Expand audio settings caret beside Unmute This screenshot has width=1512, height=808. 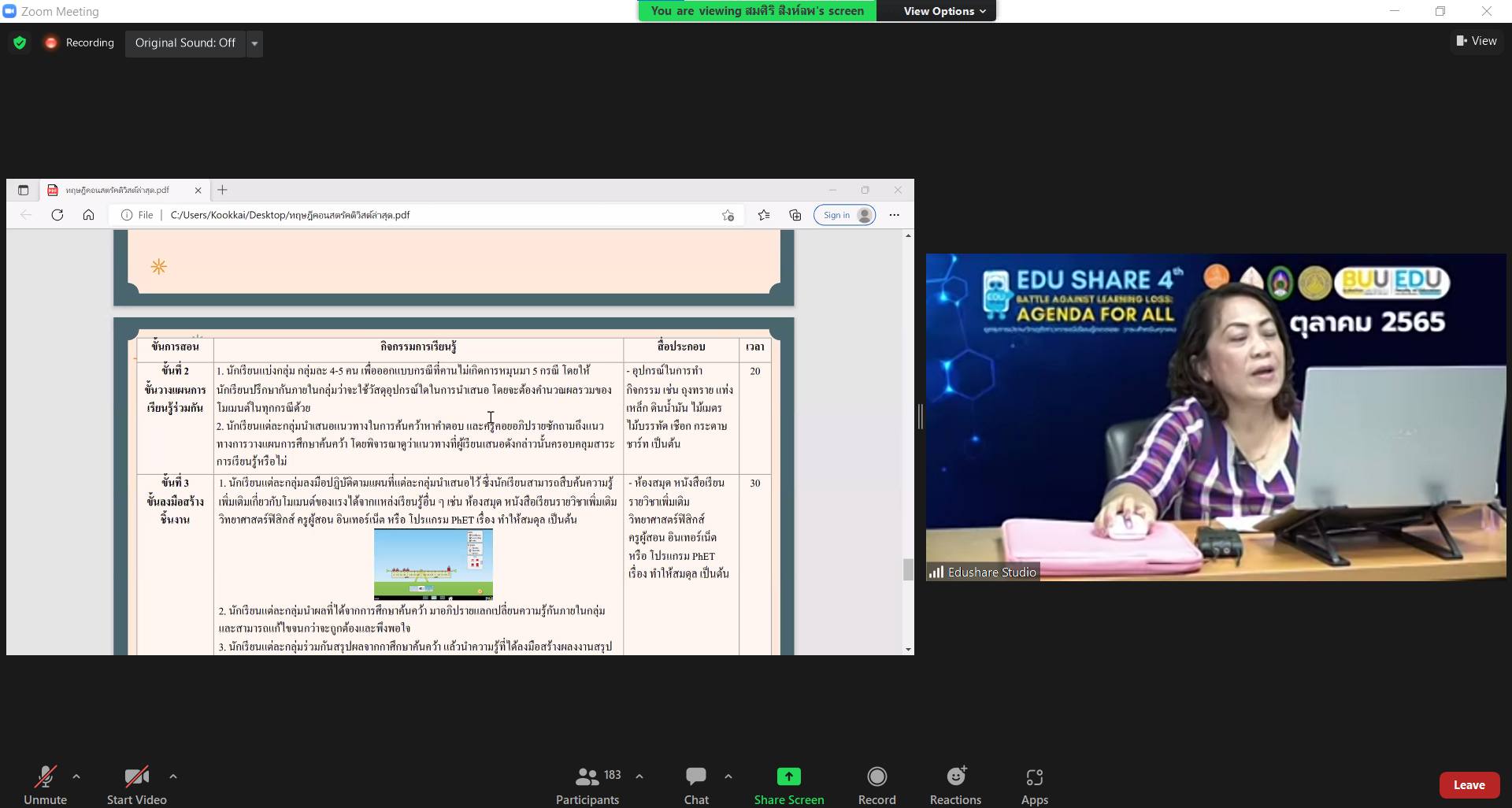click(76, 776)
